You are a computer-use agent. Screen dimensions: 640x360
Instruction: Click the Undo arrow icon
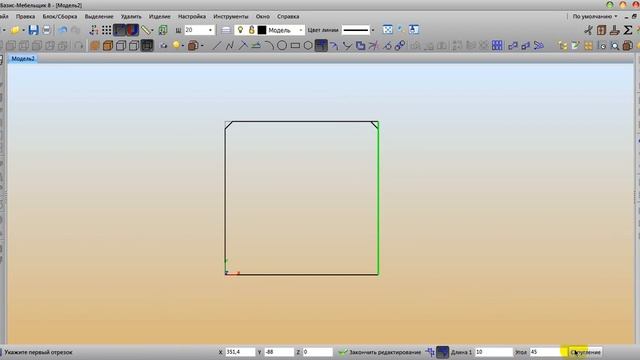point(63,30)
